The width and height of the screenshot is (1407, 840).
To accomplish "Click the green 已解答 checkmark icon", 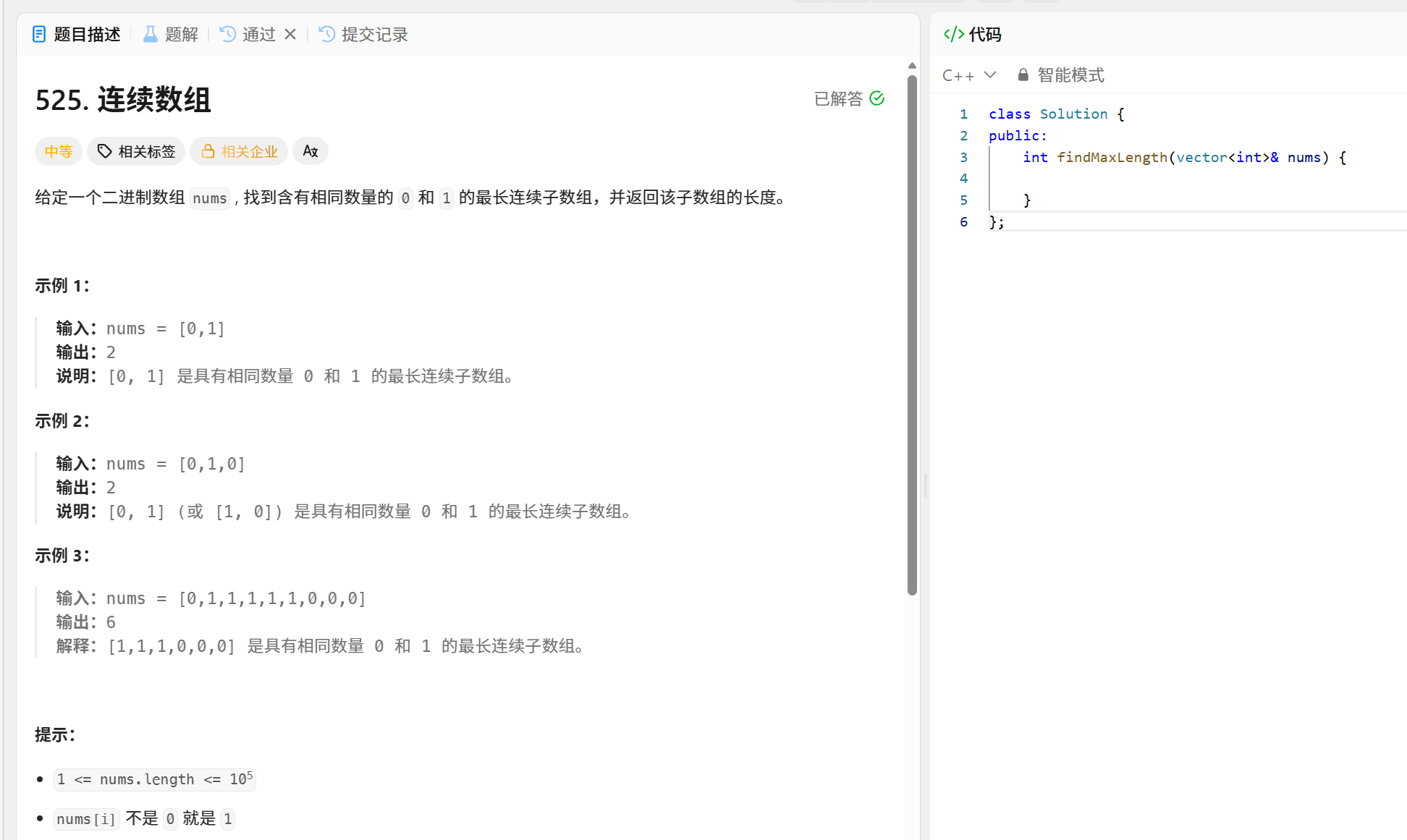I will 877,98.
